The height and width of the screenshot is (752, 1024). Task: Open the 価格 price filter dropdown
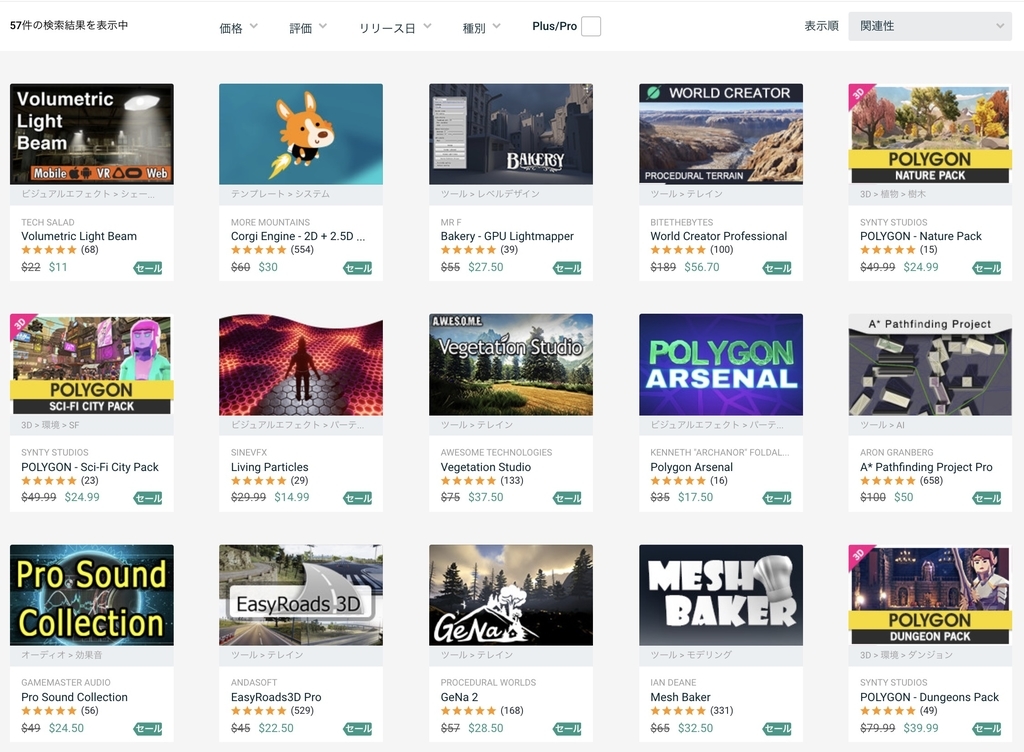[238, 27]
